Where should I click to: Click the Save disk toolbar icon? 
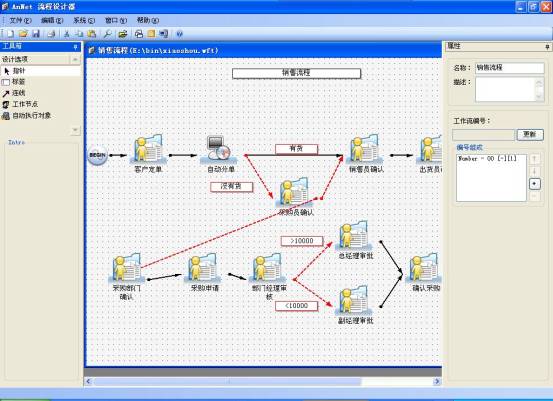(x=36, y=34)
